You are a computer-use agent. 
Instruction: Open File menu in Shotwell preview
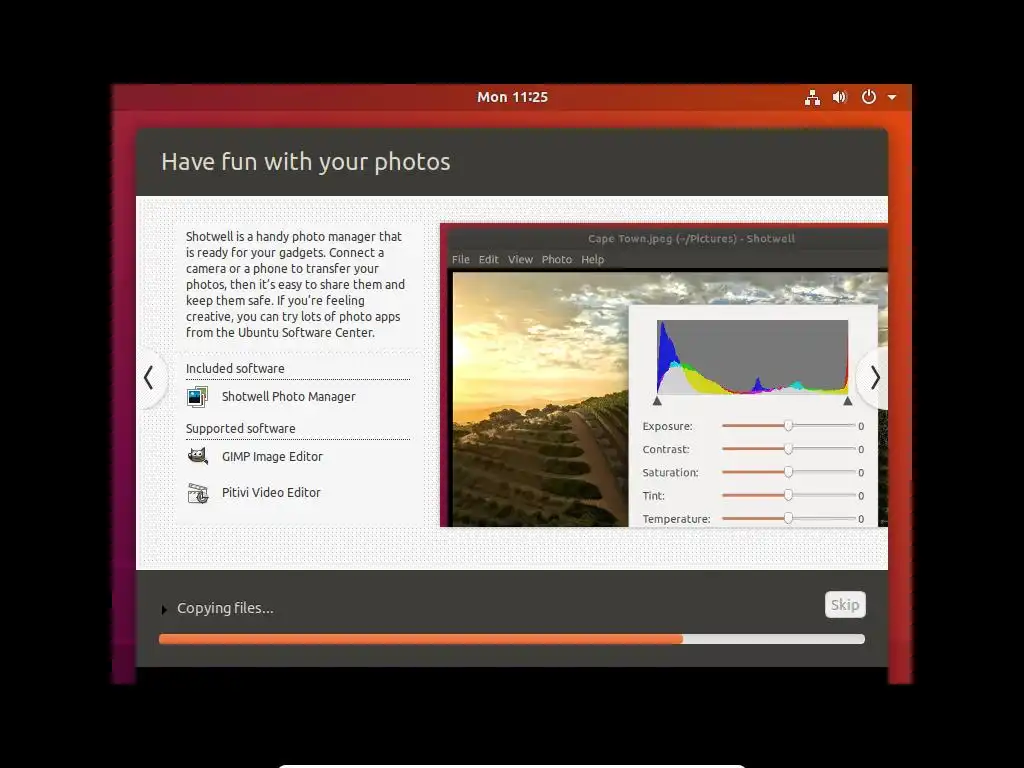tap(460, 259)
